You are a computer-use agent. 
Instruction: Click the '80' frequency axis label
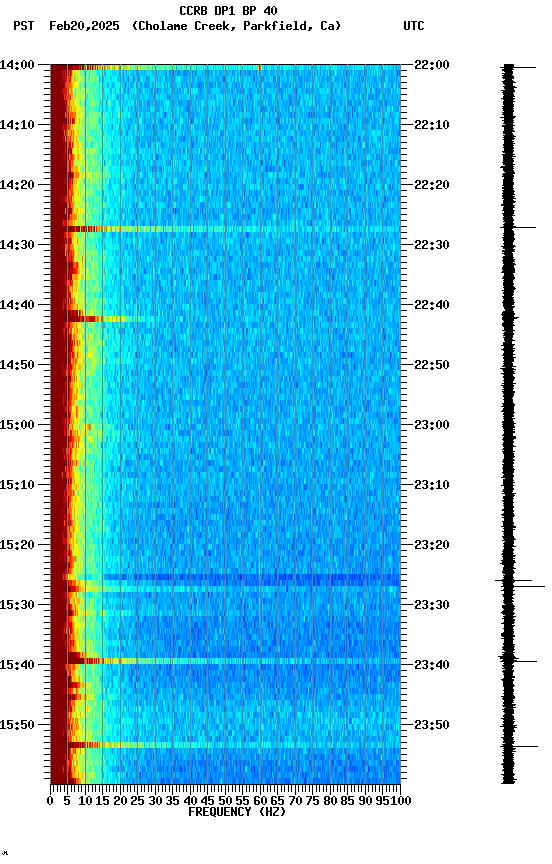pos(330,801)
